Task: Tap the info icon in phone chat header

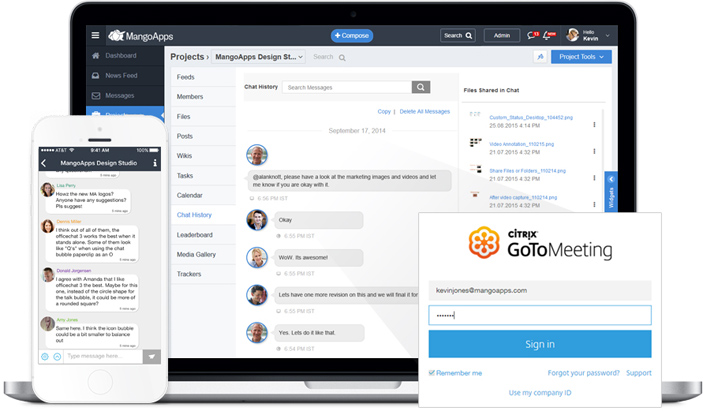Action: point(155,163)
